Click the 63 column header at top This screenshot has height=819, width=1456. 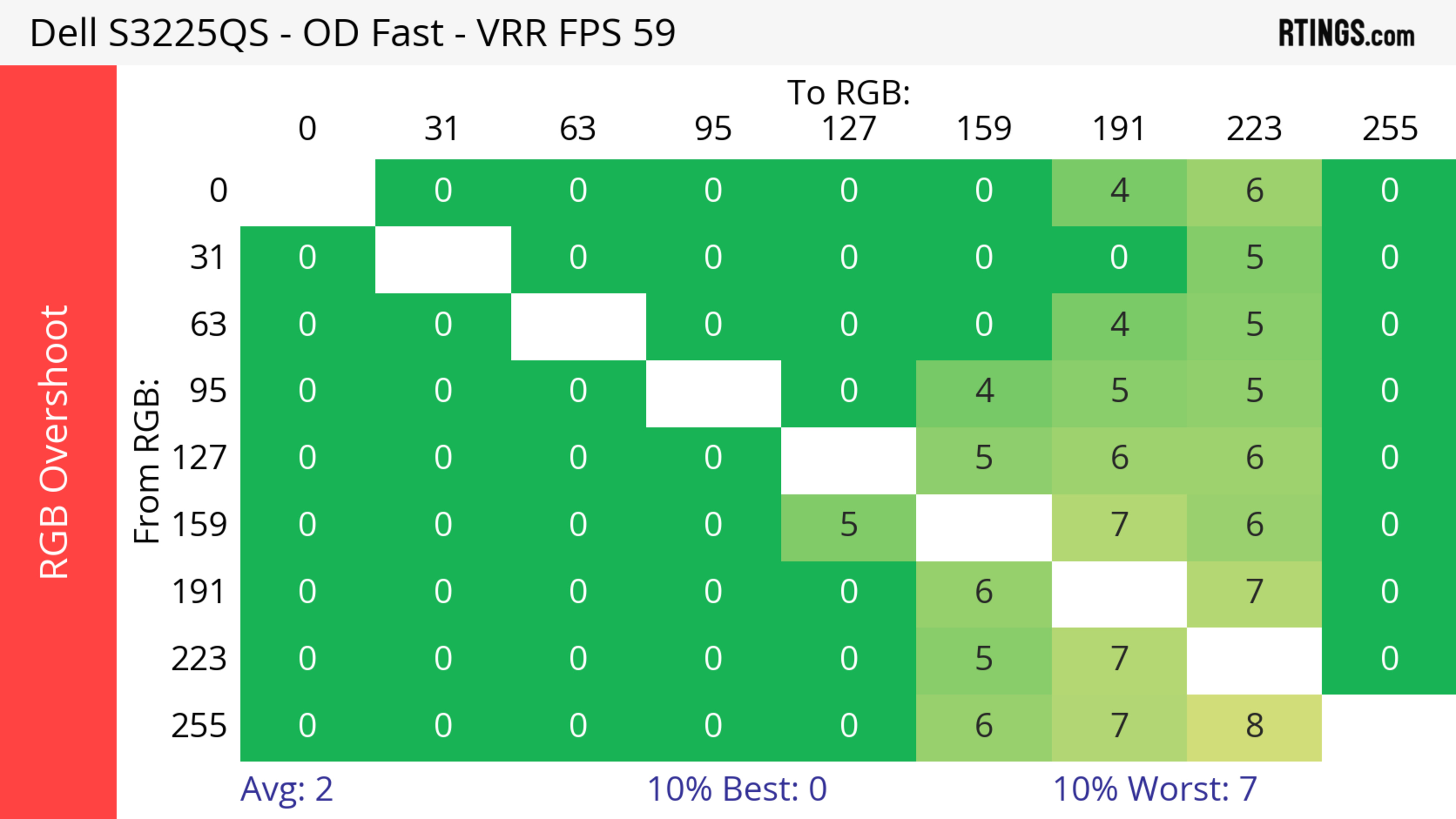point(577,129)
